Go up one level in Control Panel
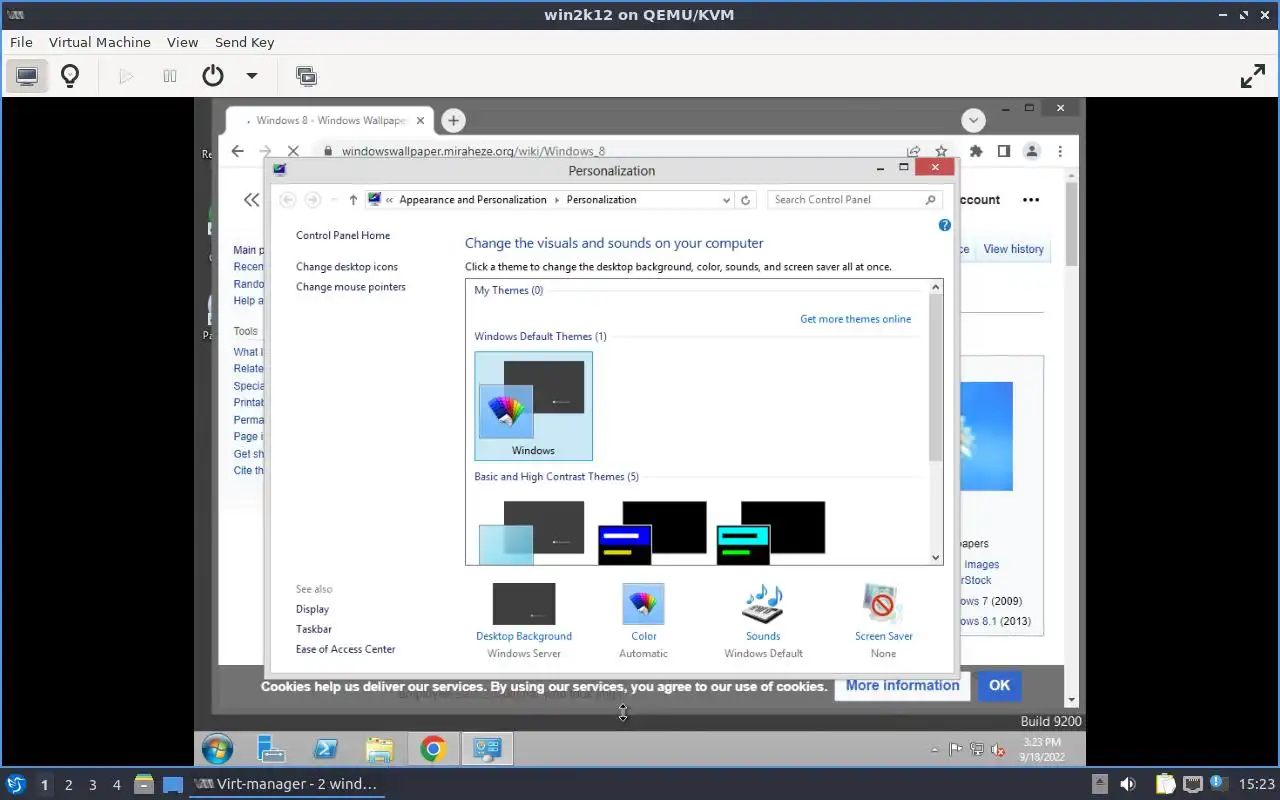 [353, 200]
